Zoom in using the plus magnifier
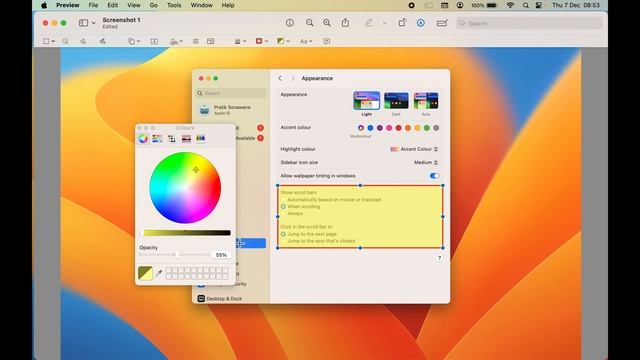This screenshot has height=360, width=640. point(327,23)
